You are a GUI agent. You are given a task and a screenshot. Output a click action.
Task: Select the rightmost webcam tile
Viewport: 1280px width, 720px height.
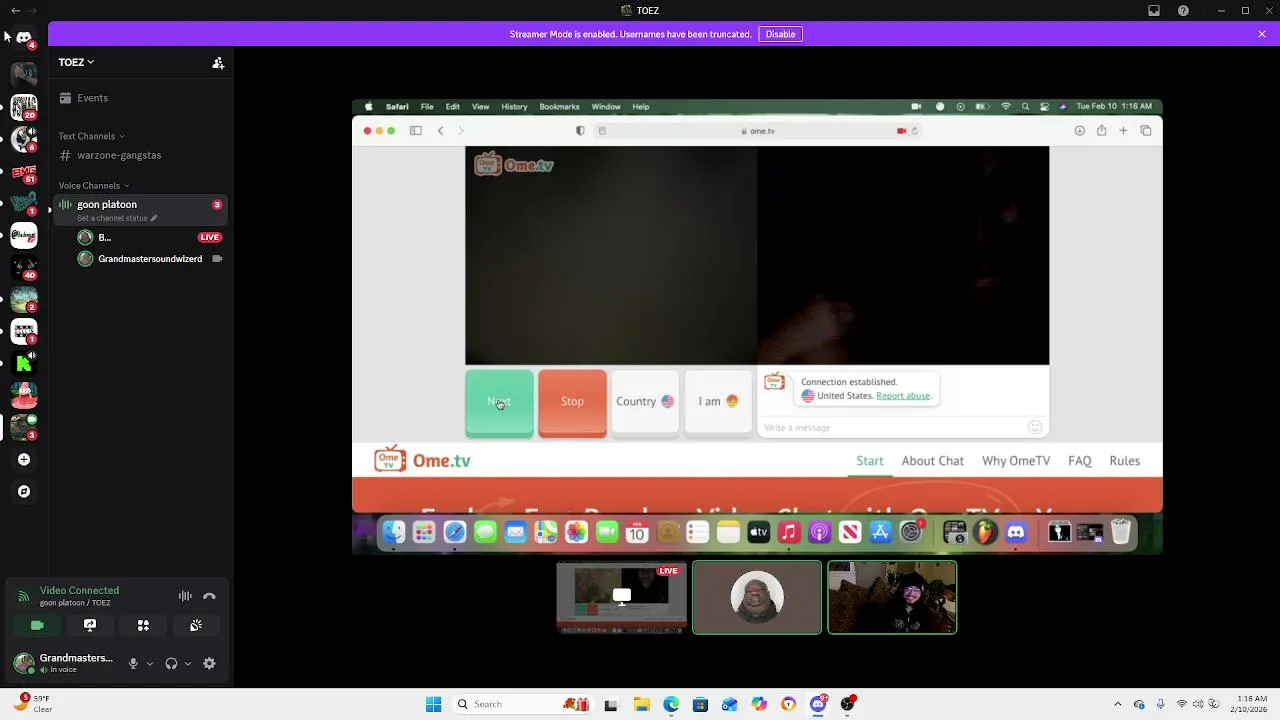click(892, 597)
